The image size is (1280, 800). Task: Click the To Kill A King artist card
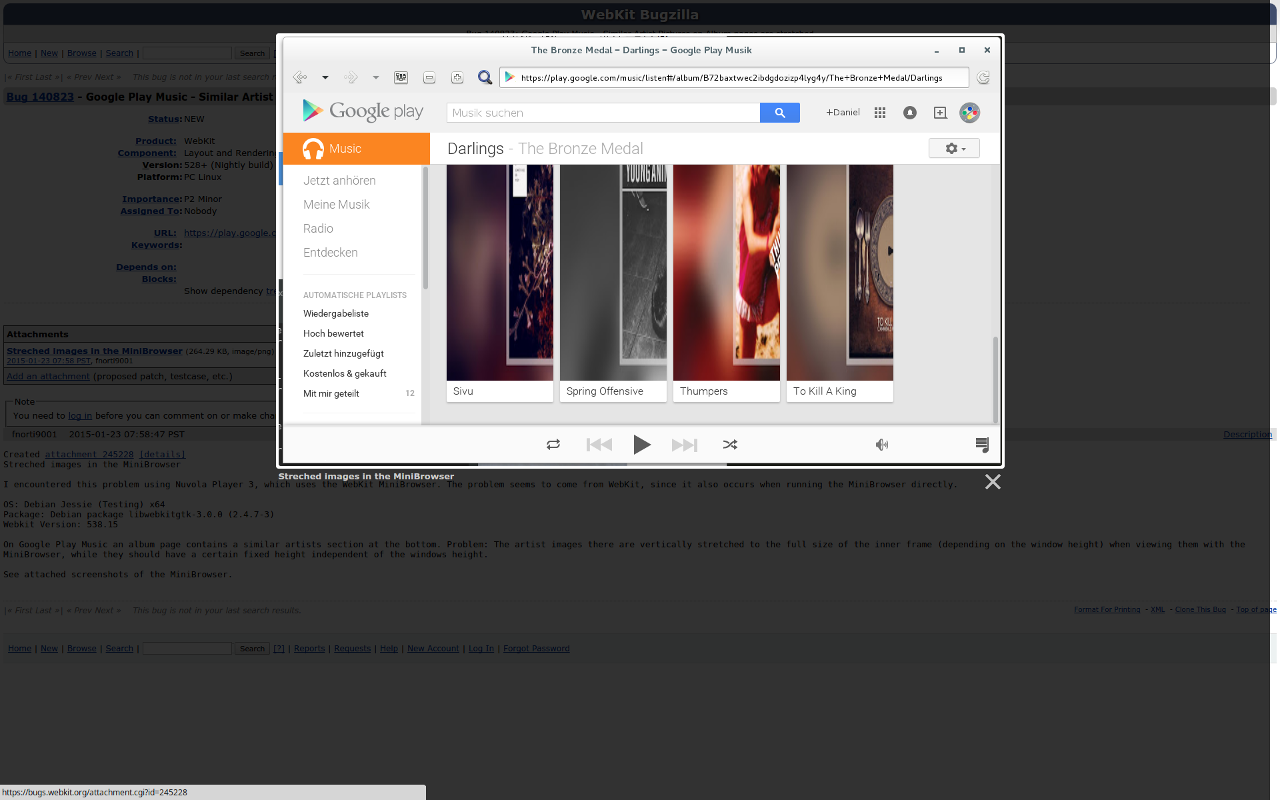coord(840,283)
